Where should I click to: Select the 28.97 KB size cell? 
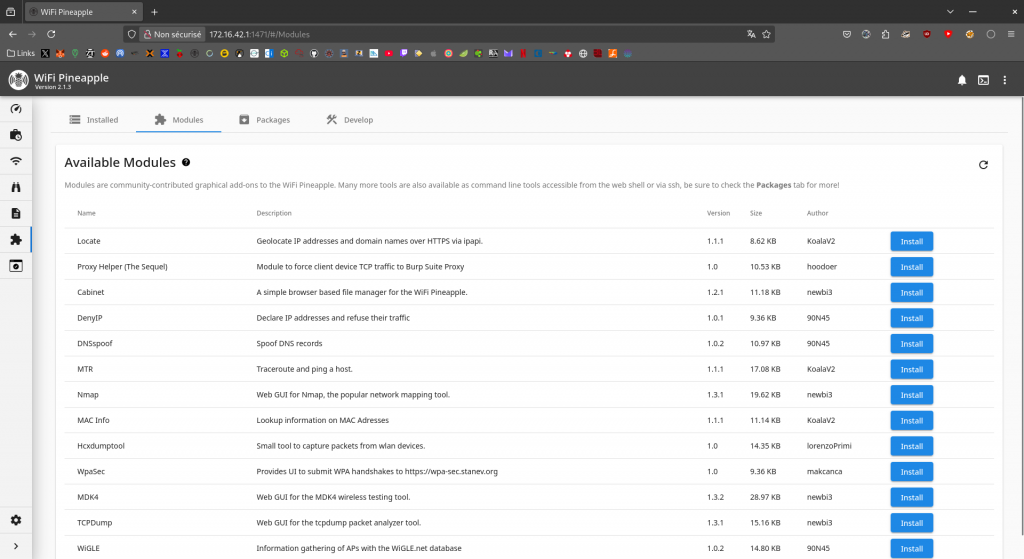click(765, 498)
